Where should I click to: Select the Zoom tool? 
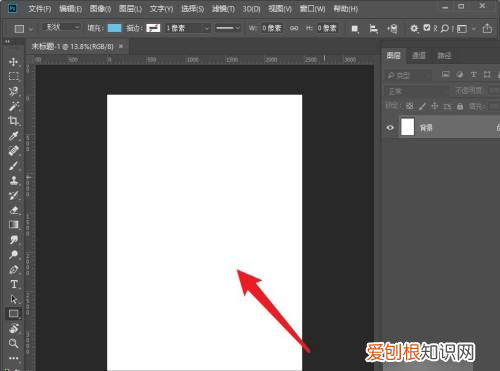(13, 343)
